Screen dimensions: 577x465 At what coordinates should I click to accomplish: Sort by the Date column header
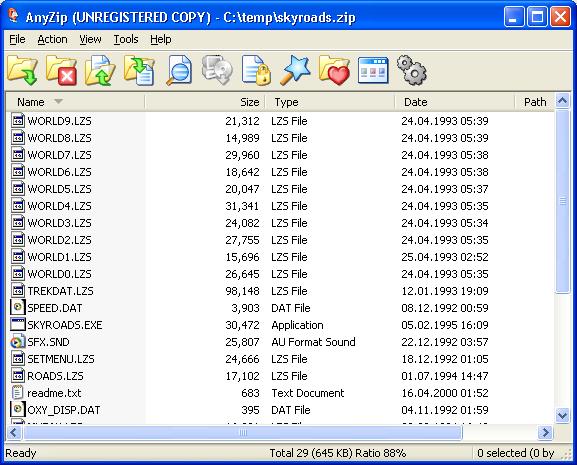[x=454, y=102]
